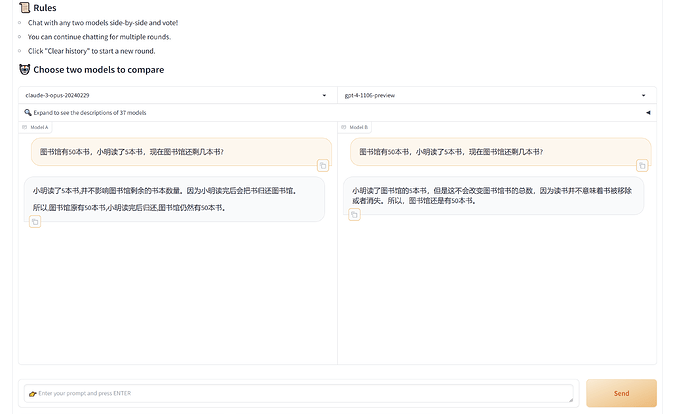This screenshot has width=690, height=414.
Task: Click the user question bubble in Model B
Action: point(500,152)
